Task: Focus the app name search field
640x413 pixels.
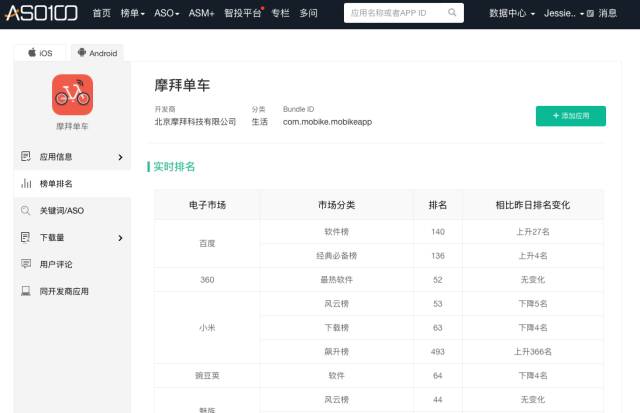Action: tap(404, 13)
